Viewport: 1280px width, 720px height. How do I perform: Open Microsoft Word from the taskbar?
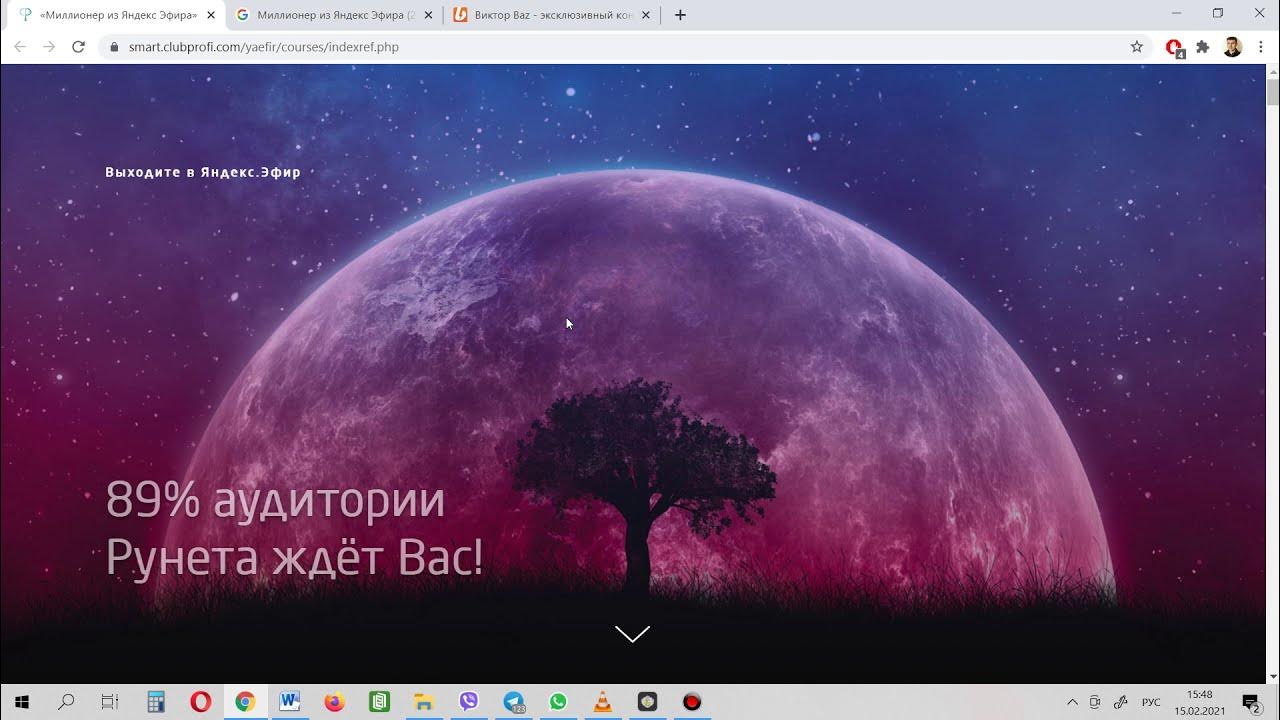(x=290, y=702)
